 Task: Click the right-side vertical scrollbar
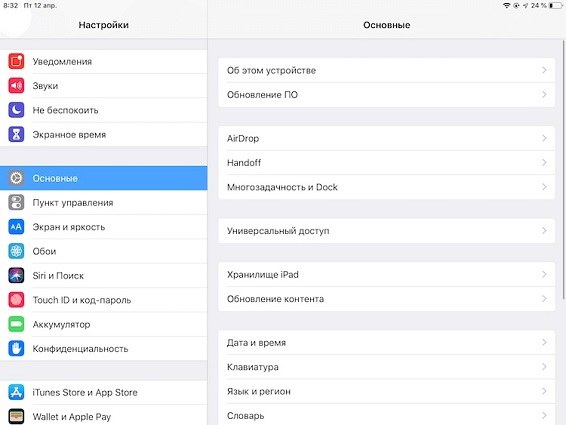click(x=563, y=170)
